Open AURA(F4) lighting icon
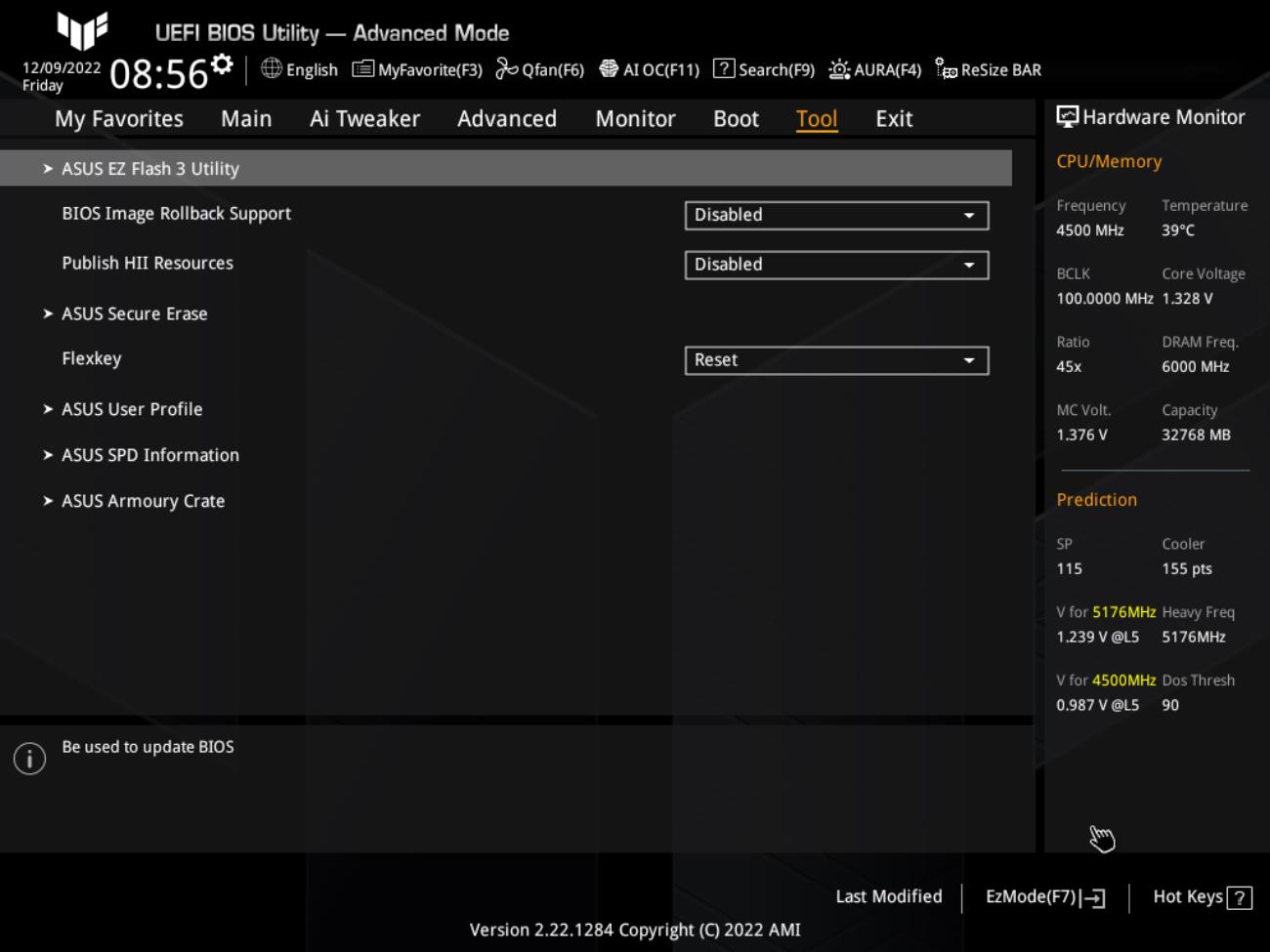1270x952 pixels. 839,69
